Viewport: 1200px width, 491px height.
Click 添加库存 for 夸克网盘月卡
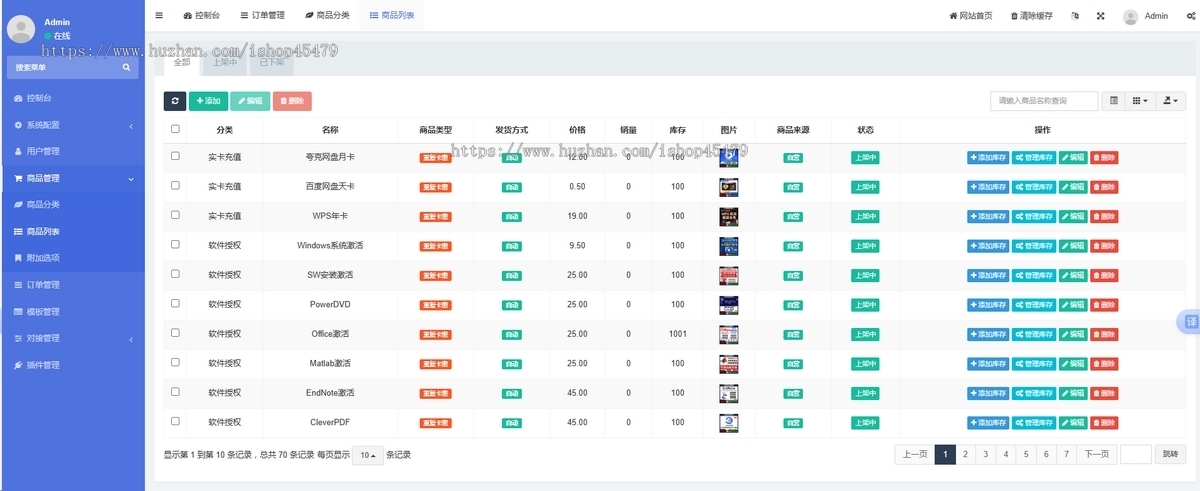pos(988,157)
